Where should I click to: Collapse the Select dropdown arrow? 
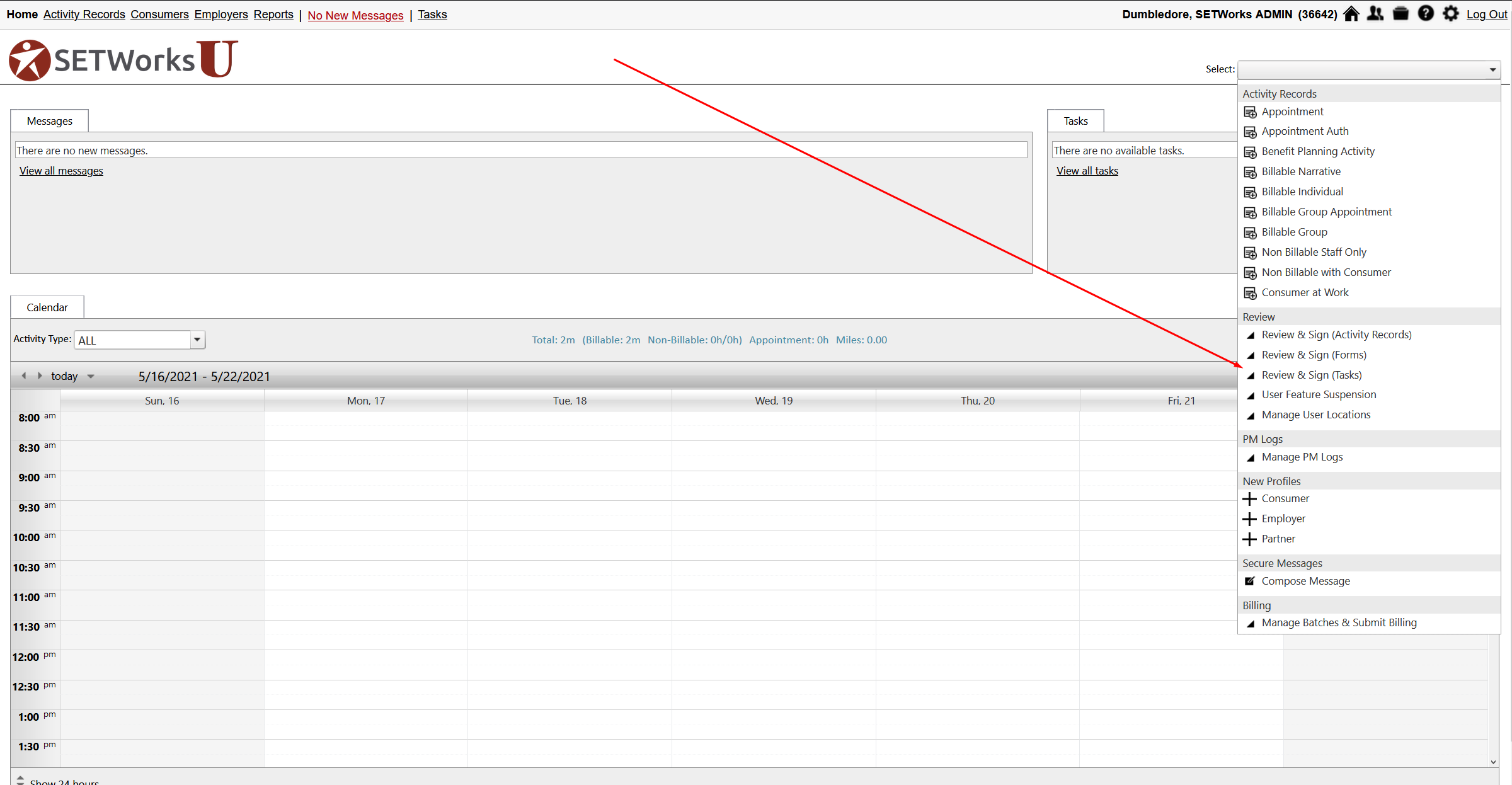[1492, 70]
